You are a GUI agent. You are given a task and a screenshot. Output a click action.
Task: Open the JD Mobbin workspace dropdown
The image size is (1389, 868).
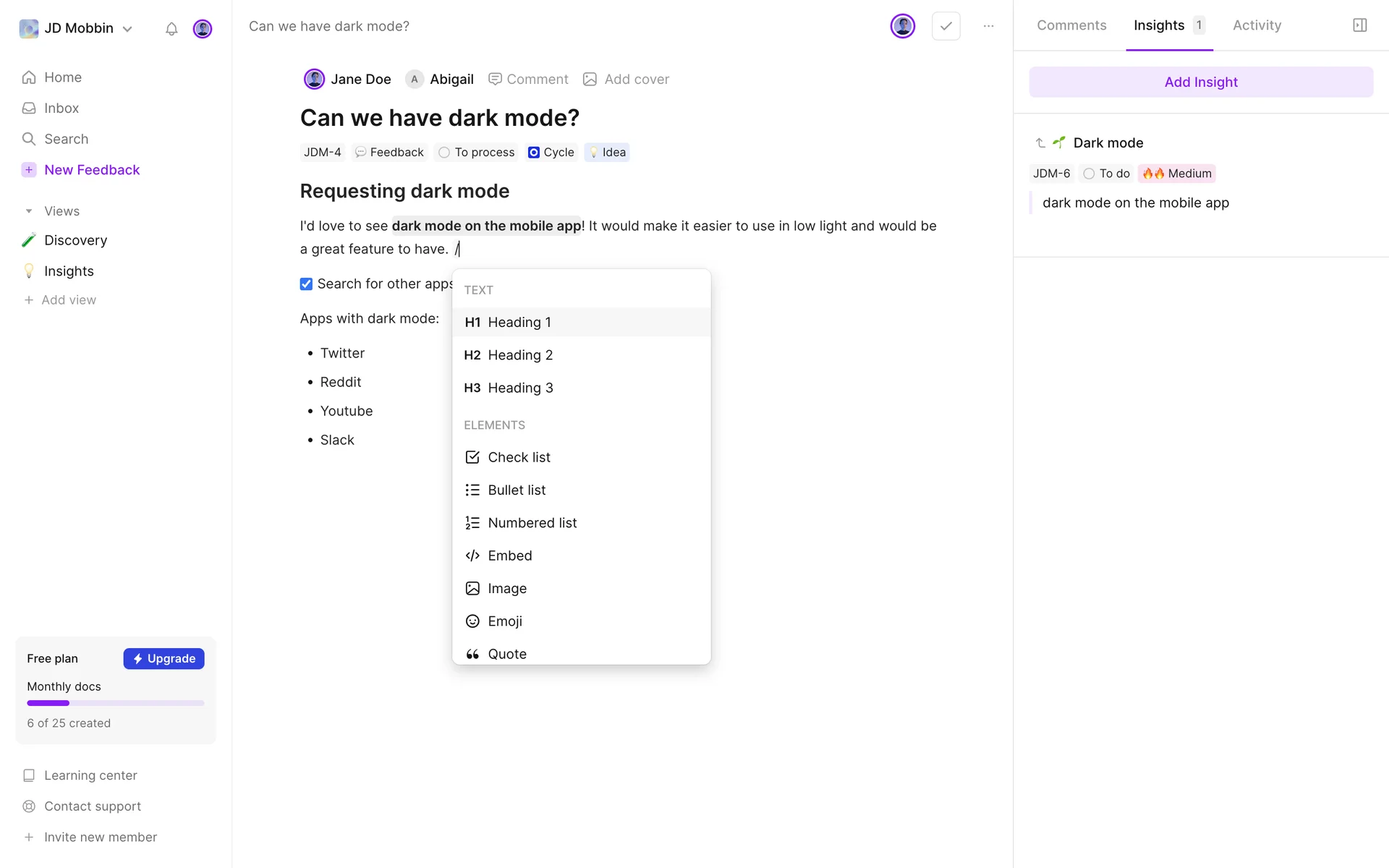(x=77, y=28)
